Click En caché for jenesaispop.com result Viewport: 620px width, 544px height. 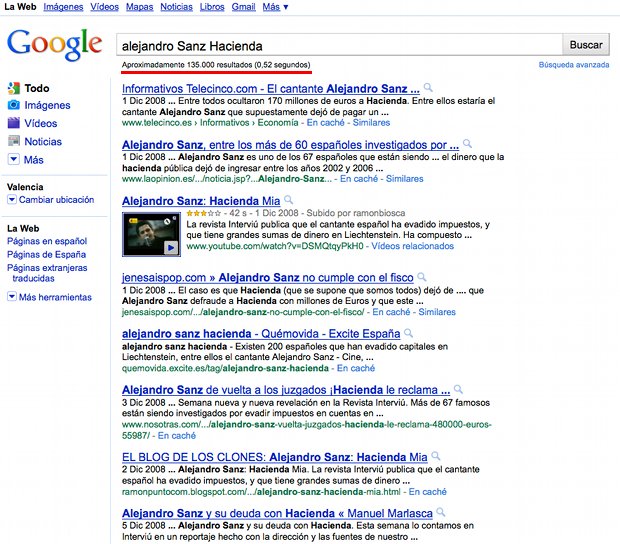(x=391, y=312)
